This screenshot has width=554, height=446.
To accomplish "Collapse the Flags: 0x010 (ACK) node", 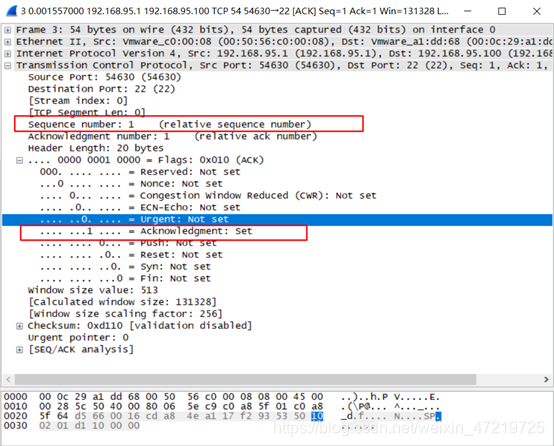I will pos(19,160).
